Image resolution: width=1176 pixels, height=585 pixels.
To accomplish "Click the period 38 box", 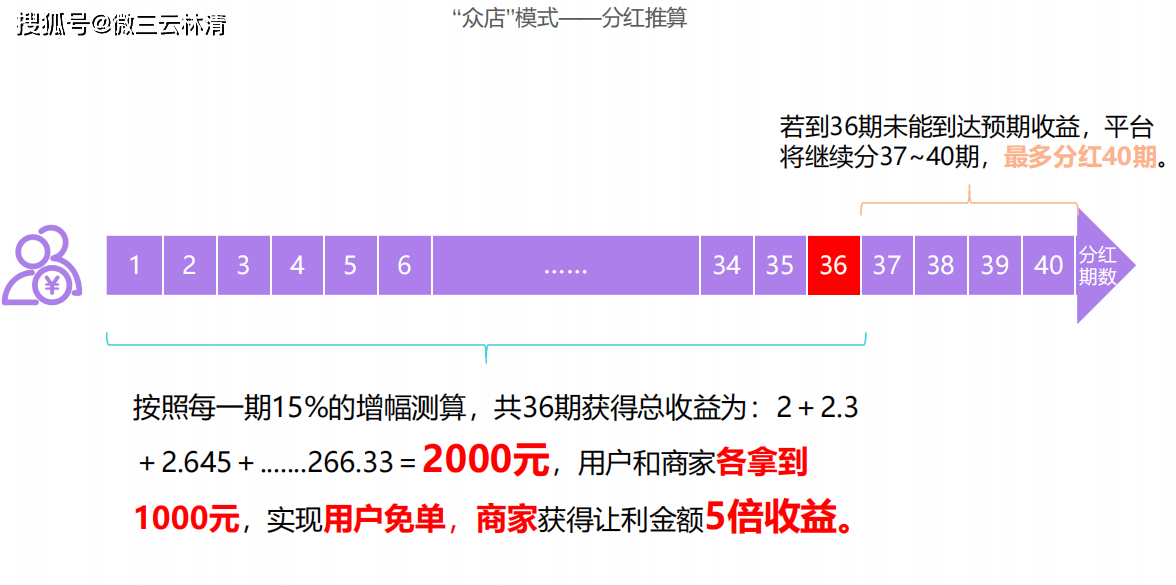I will click(941, 265).
